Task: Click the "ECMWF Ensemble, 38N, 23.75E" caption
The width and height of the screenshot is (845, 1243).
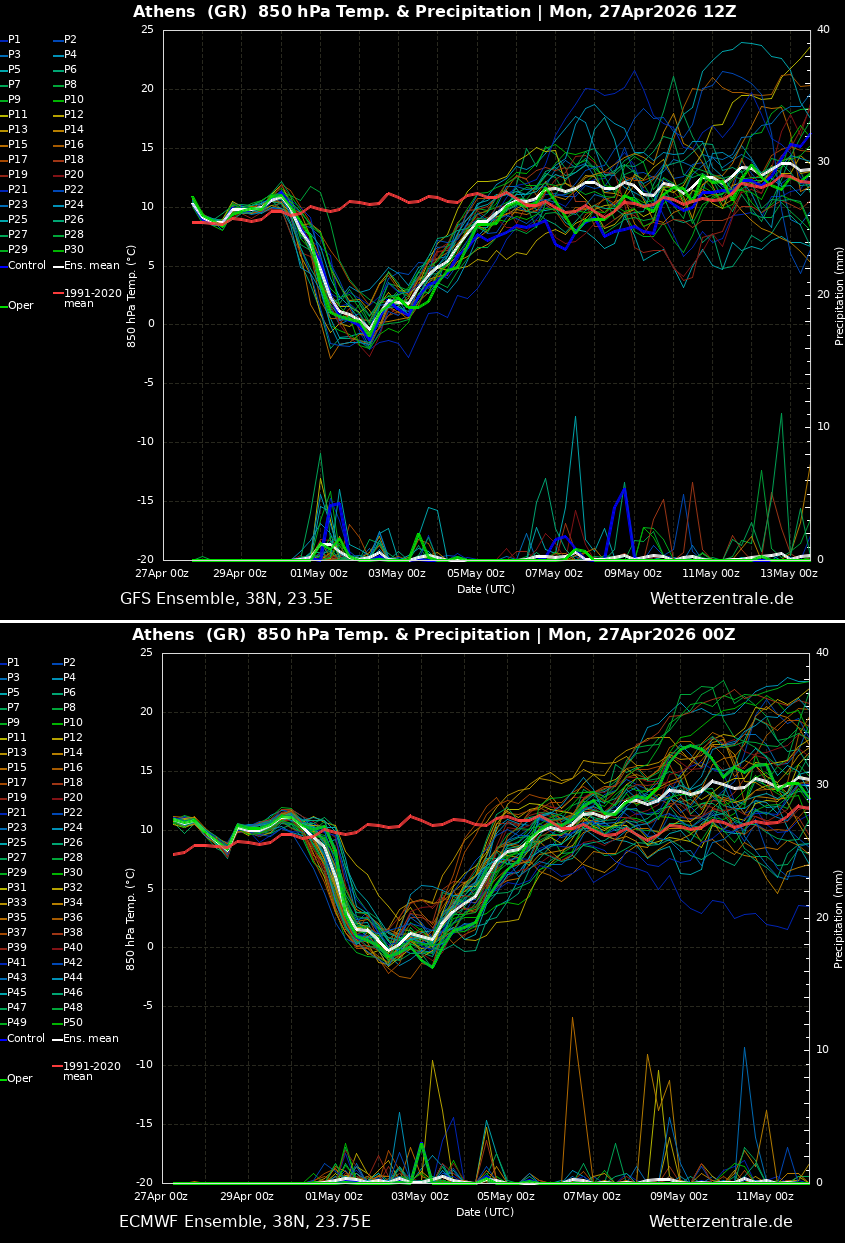Action: click(245, 1222)
